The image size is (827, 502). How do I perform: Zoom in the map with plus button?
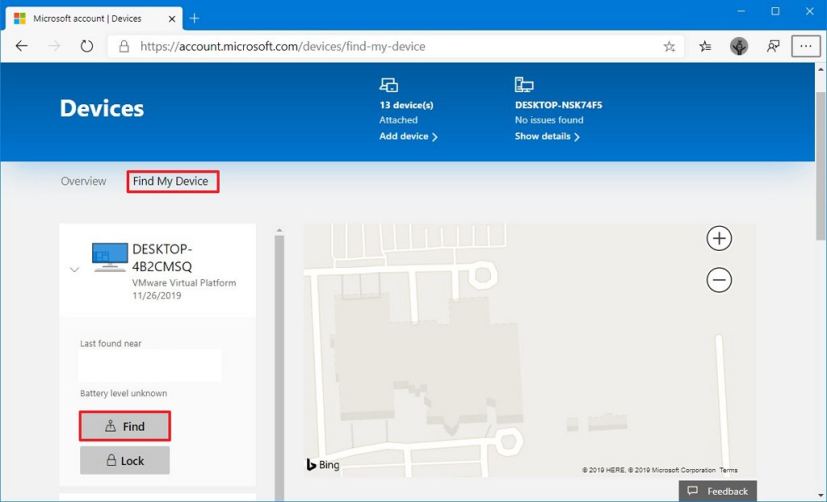[719, 238]
